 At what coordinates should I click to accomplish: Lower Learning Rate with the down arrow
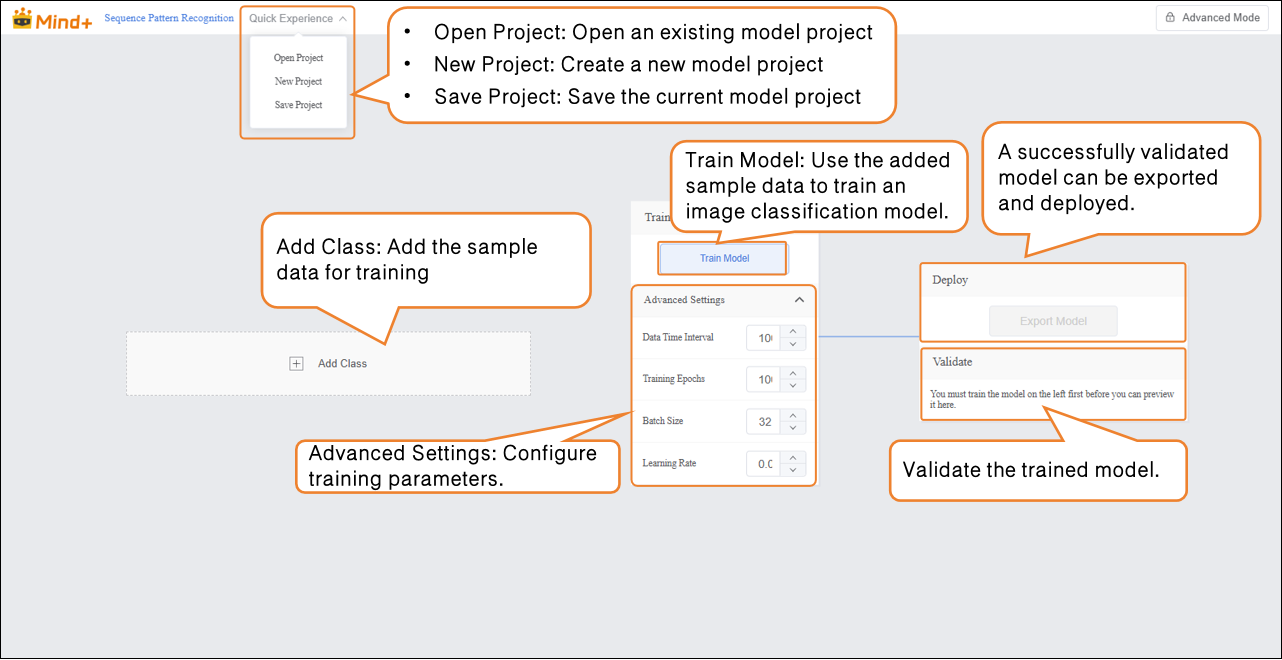pyautogui.click(x=792, y=470)
